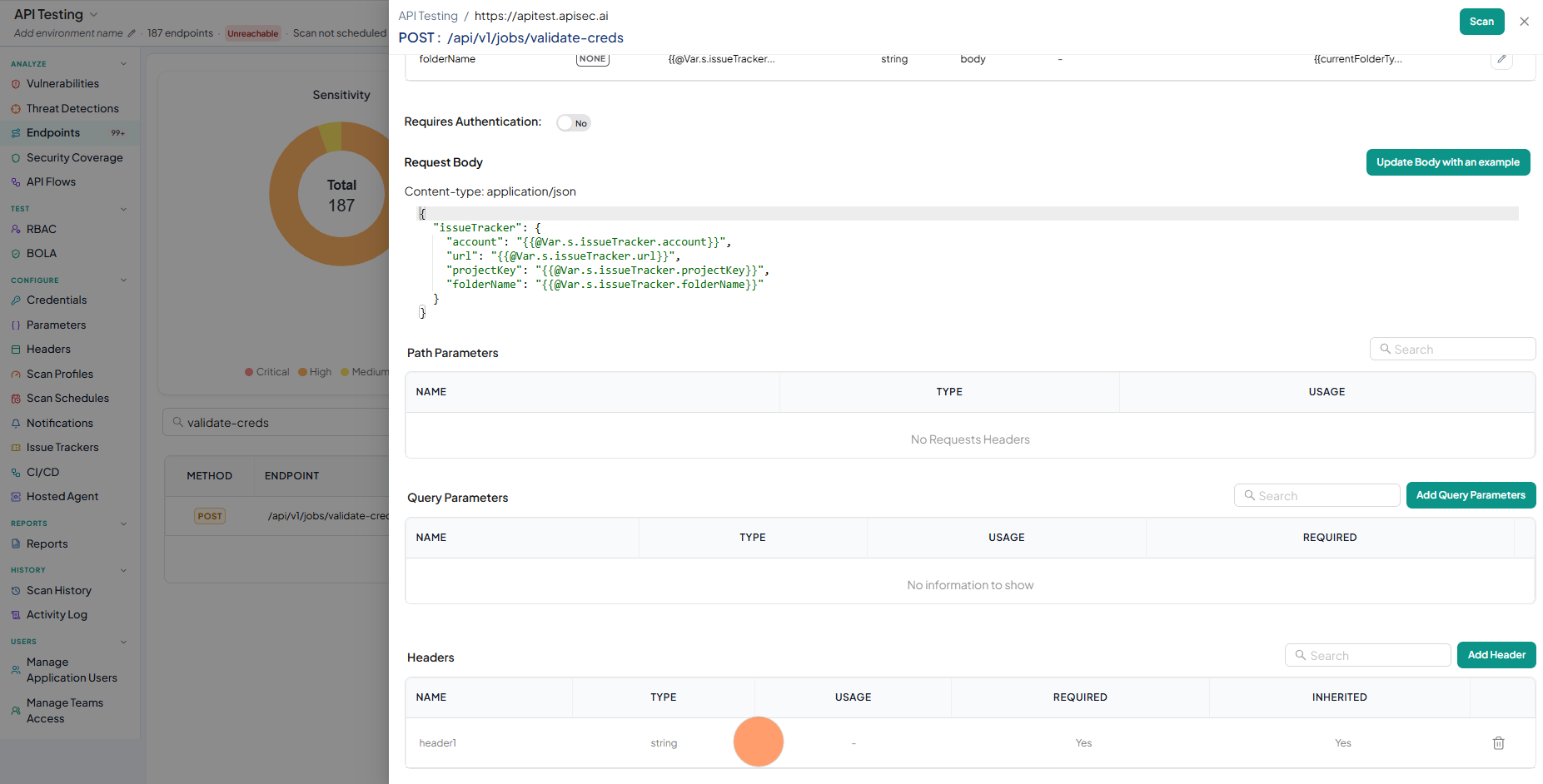
Task: Click the BOLA icon in sidebar
Action: tap(16, 254)
